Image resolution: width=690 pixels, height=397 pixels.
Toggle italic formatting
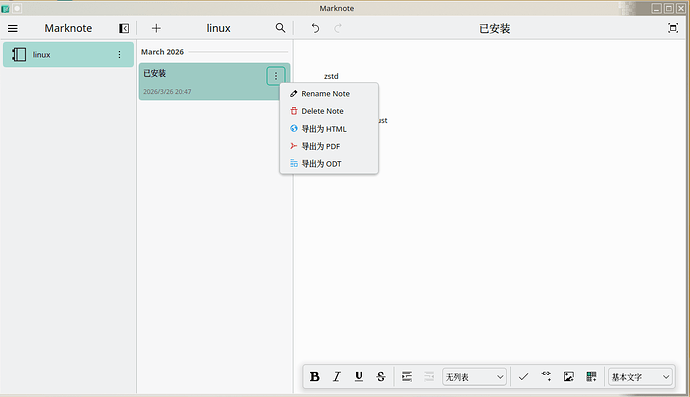click(x=337, y=377)
